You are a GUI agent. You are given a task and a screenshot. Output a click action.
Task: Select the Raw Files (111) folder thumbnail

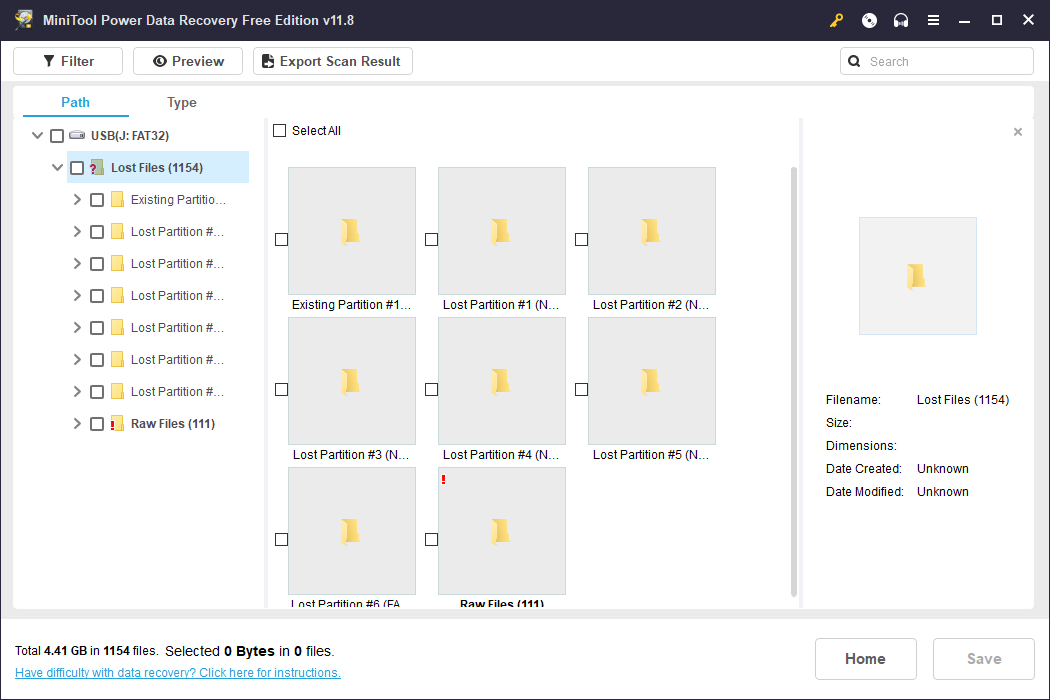502,531
